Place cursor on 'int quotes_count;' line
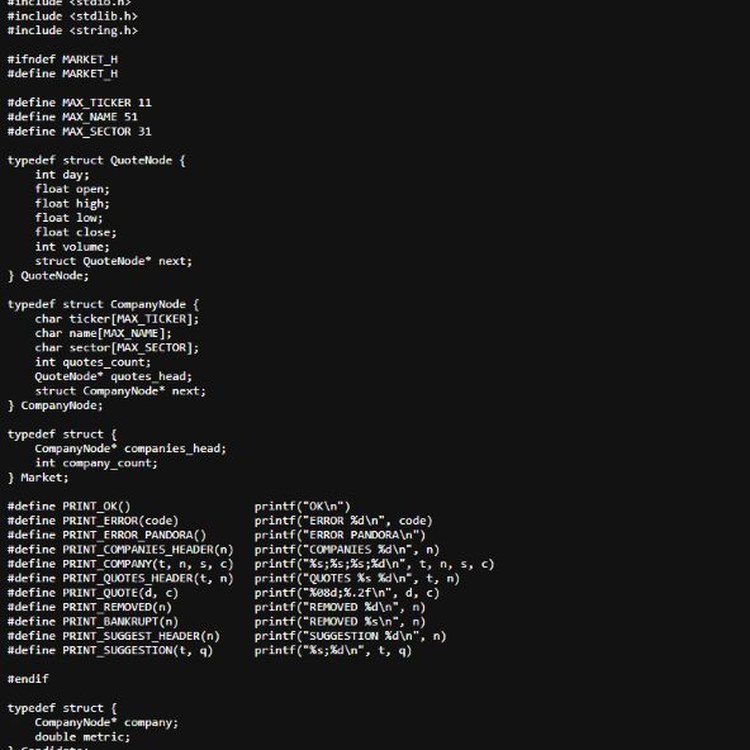Image resolution: width=750 pixels, height=750 pixels. [93, 362]
